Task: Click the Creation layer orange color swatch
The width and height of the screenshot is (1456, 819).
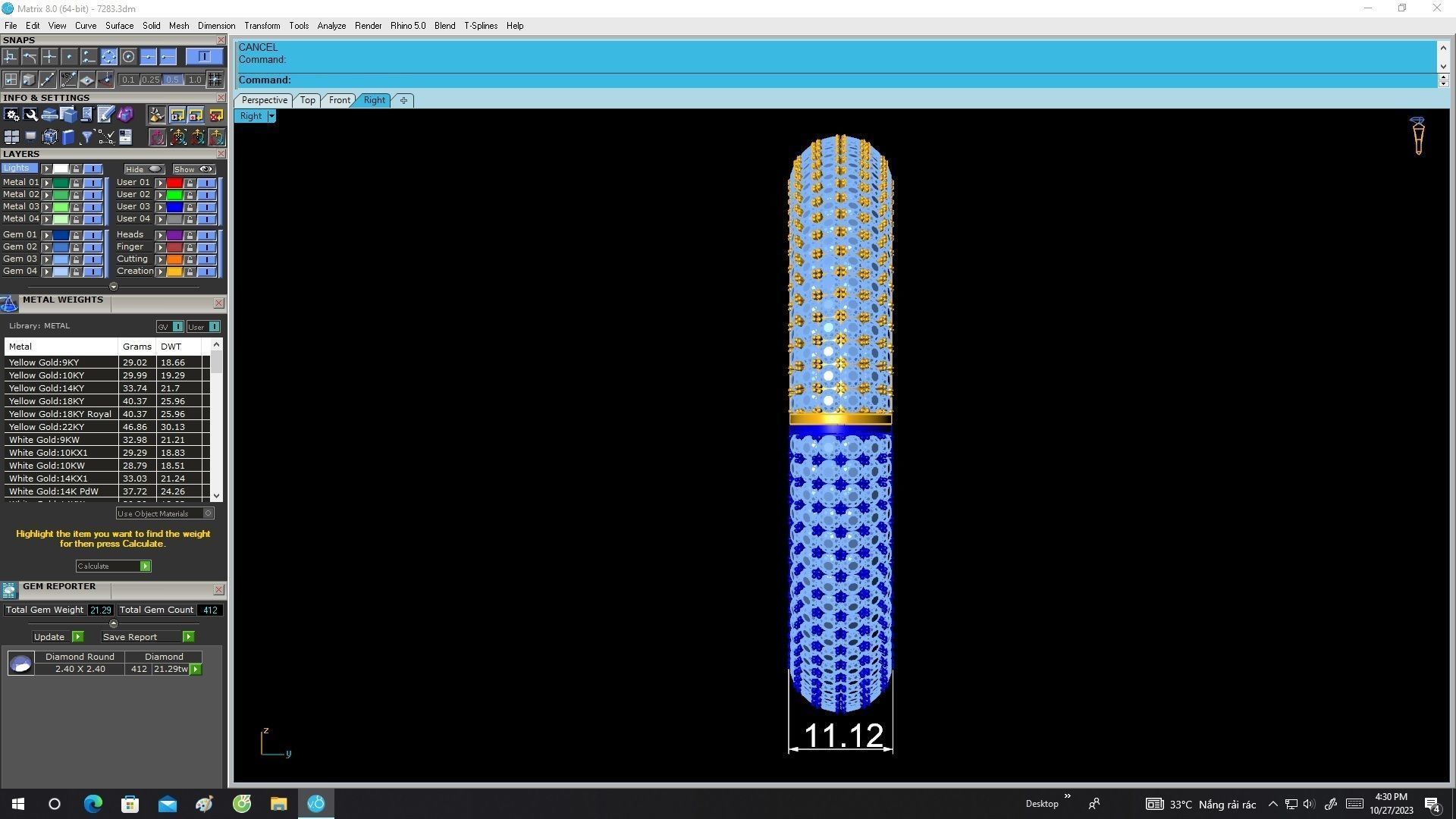Action: [x=174, y=271]
